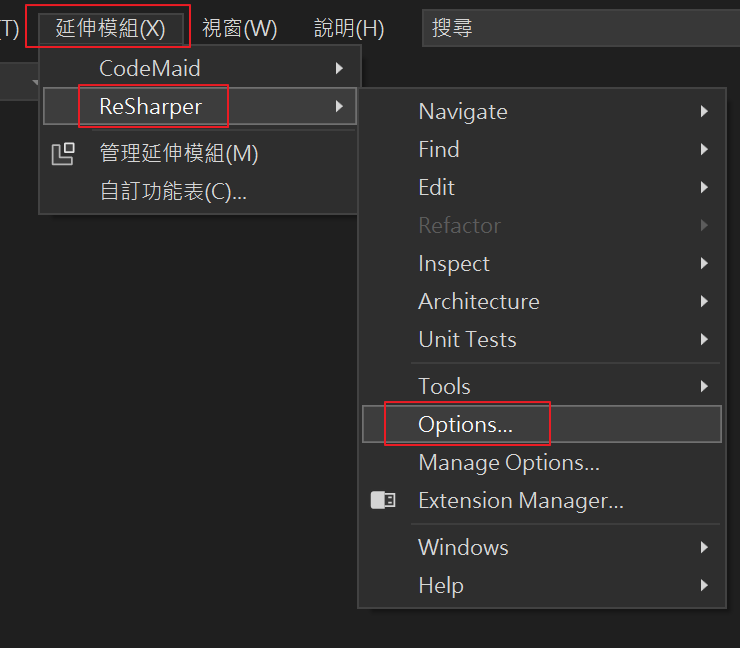Open the CodeMaid submenu

click(200, 68)
